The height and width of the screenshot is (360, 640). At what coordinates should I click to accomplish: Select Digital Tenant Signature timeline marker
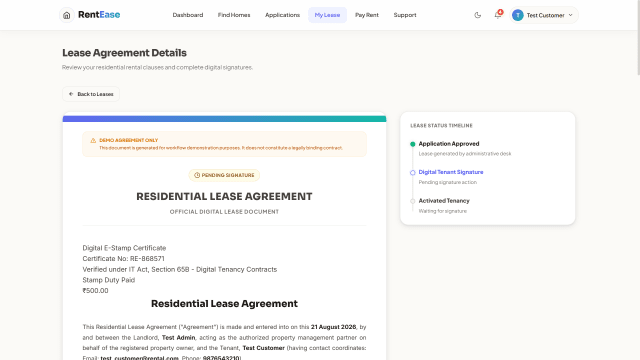[x=413, y=173]
